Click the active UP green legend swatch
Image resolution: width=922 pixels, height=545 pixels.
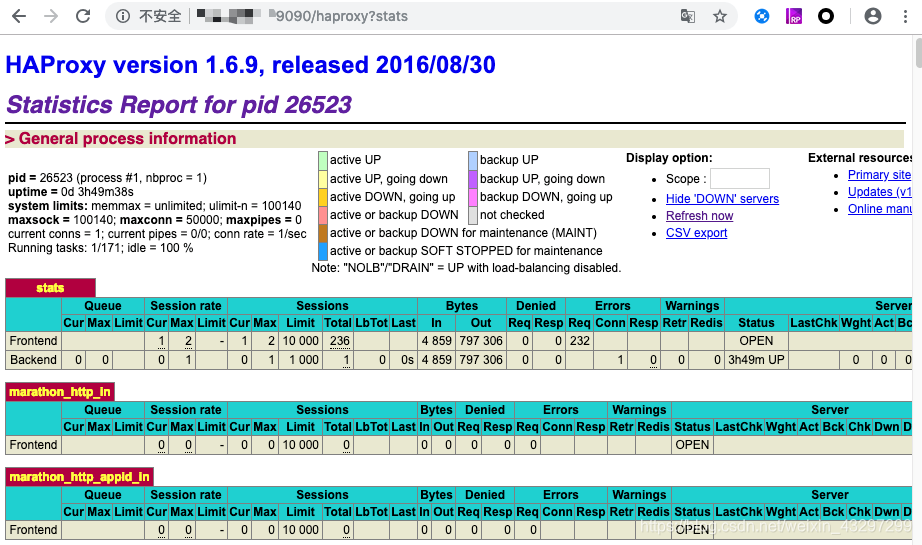(x=323, y=161)
